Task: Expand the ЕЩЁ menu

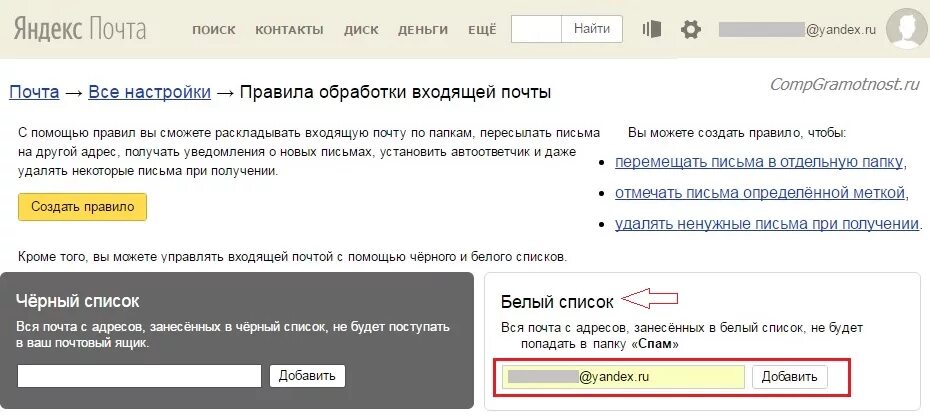Action: pyautogui.click(x=482, y=30)
